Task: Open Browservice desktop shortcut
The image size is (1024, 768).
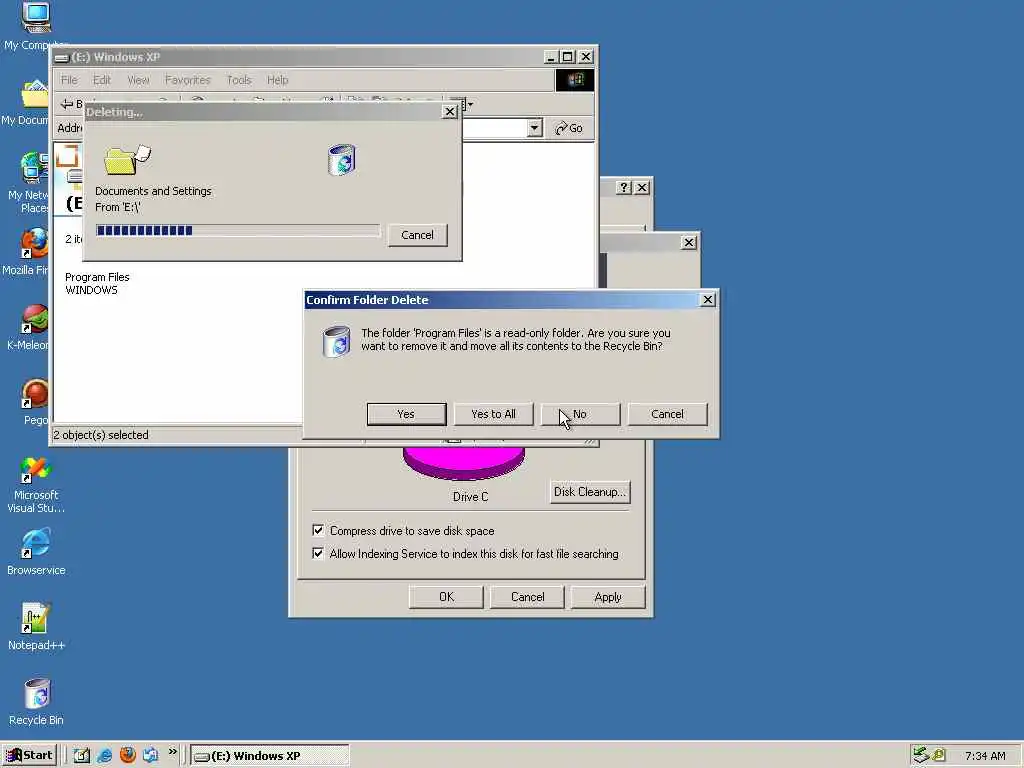Action: 36,552
